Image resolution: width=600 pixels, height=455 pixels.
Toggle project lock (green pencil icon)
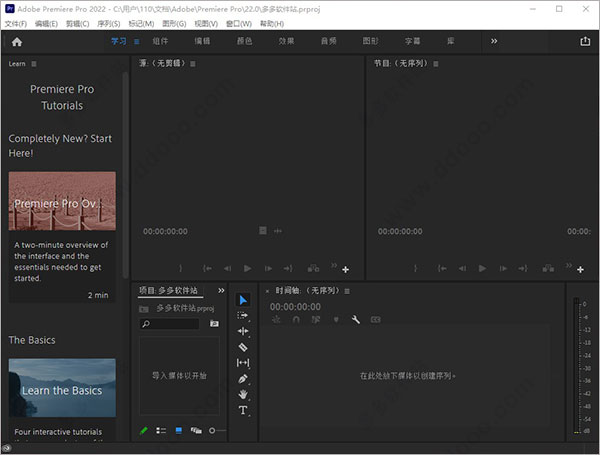click(x=144, y=431)
